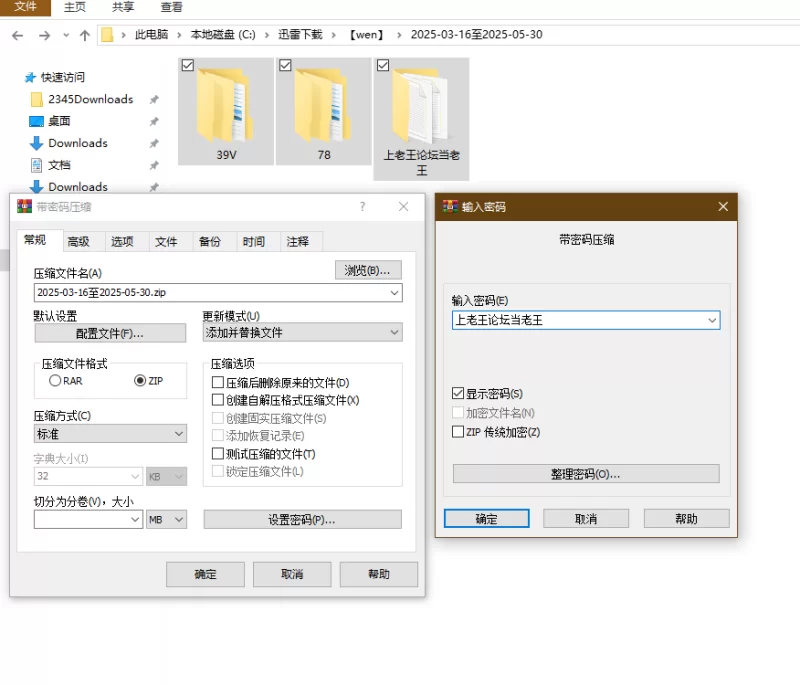Viewport: 800px width, 685px height.
Task: Open the 39V folder icon
Action: pyautogui.click(x=226, y=104)
